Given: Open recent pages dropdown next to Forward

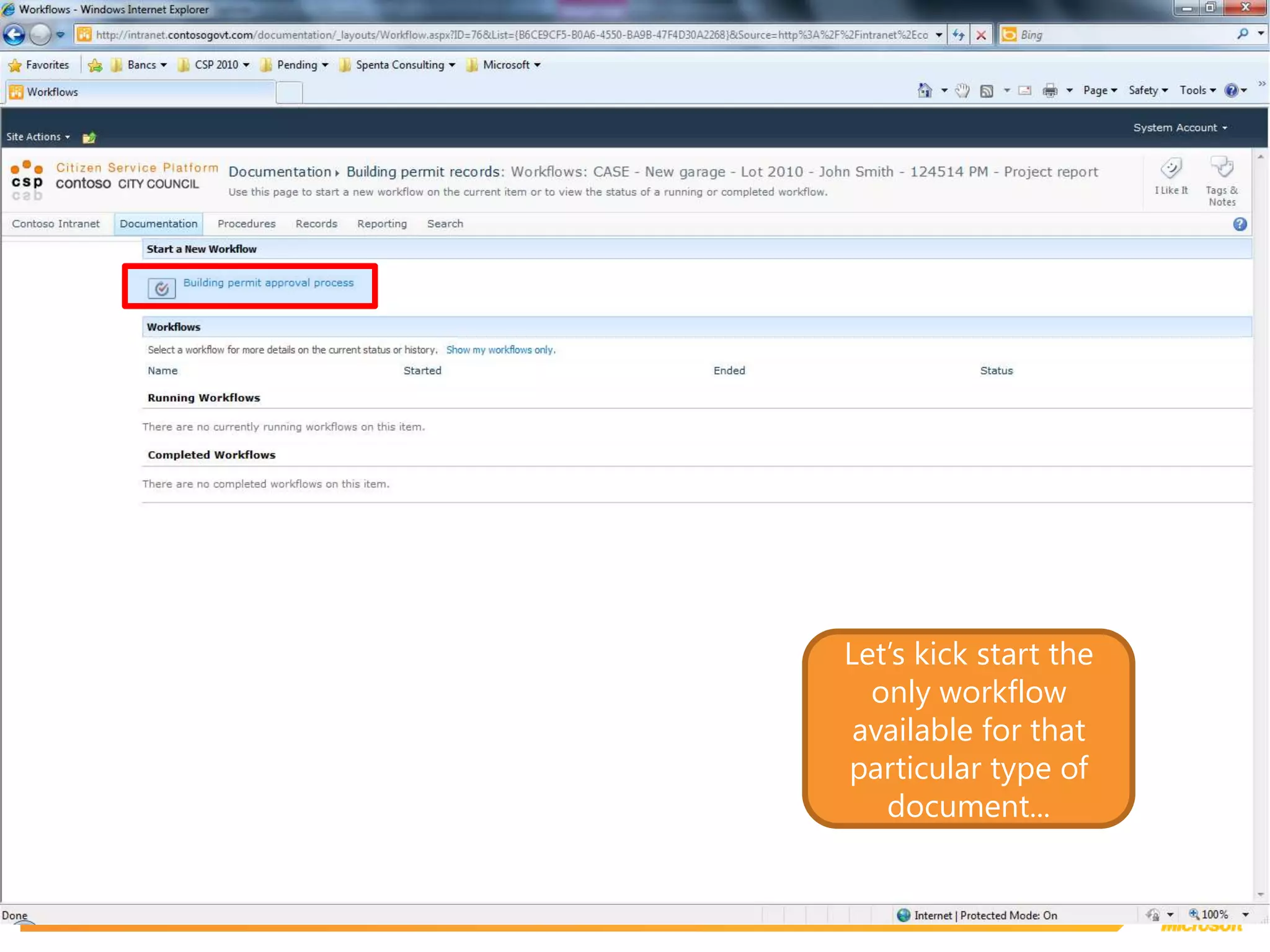Looking at the screenshot, I should click(60, 35).
